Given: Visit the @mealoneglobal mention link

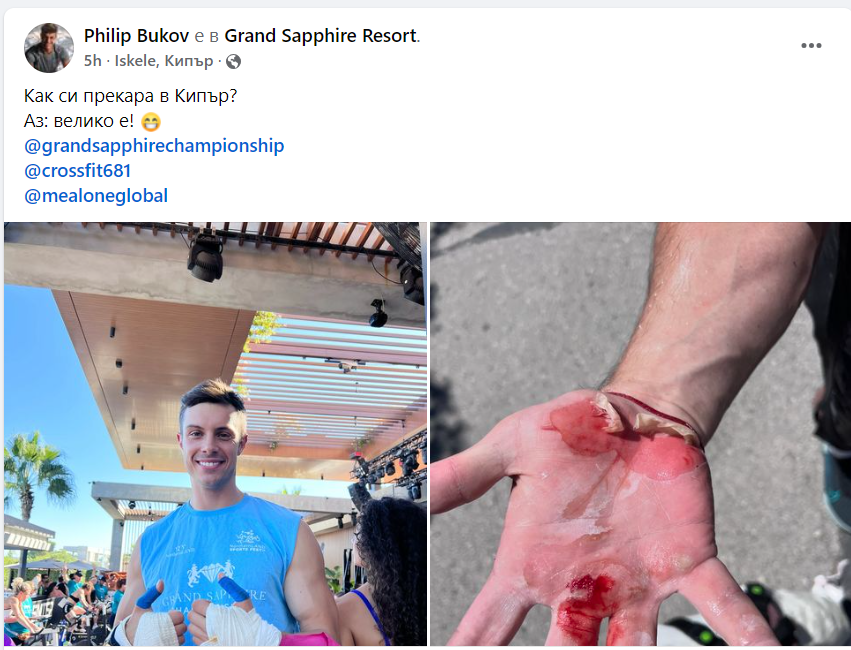Looking at the screenshot, I should click(96, 196).
